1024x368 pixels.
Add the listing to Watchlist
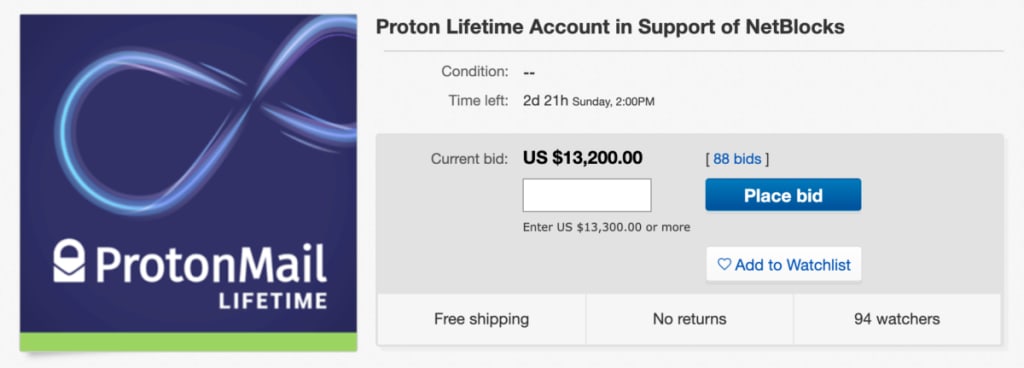(784, 264)
